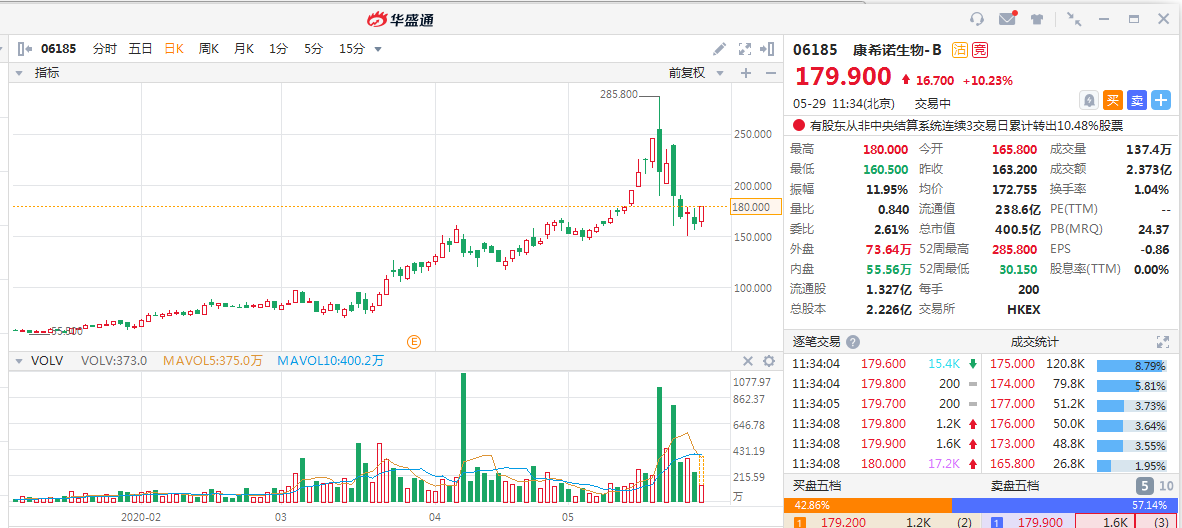Buy stock with 买 button
Image resolution: width=1182 pixels, height=528 pixels.
tap(1113, 100)
